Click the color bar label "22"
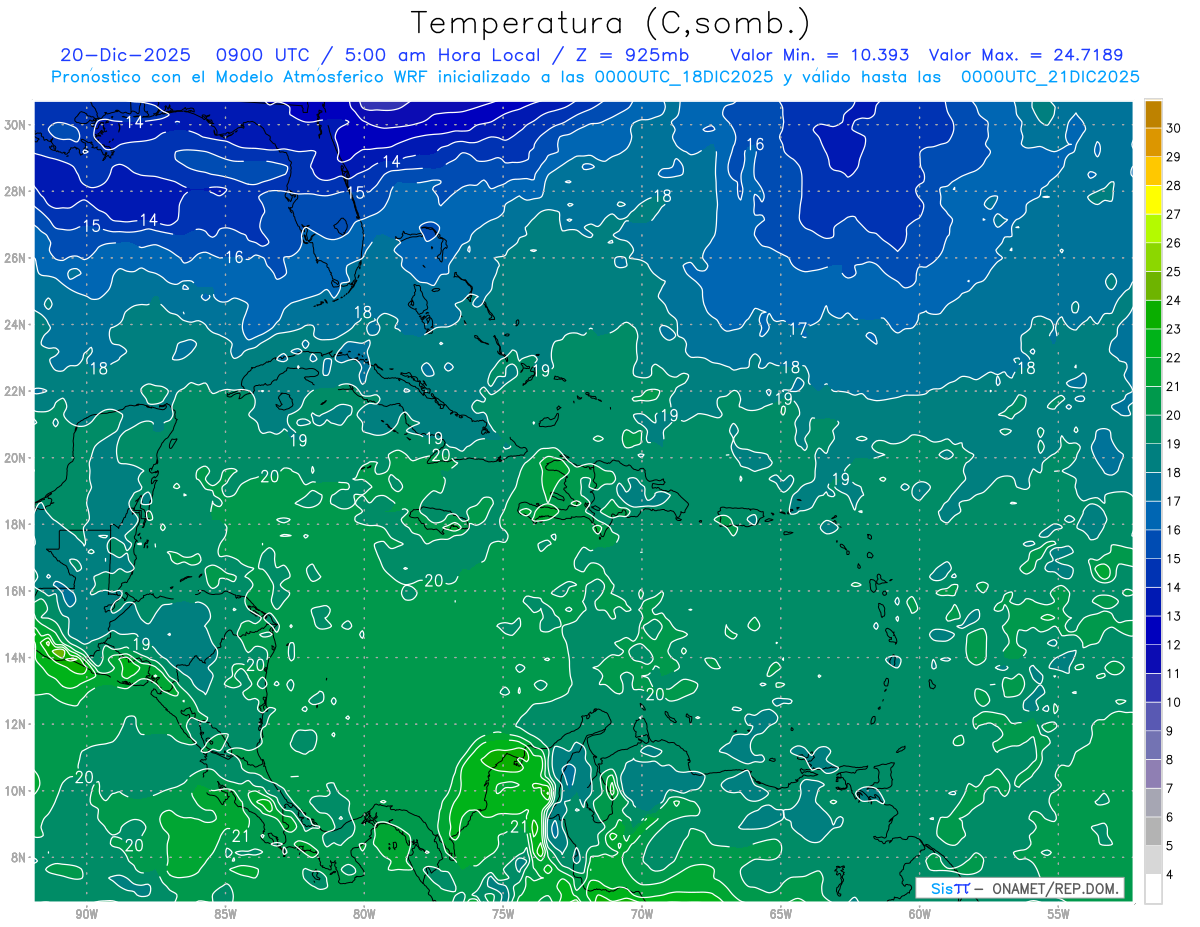This screenshot has width=1200, height=927. pyautogui.click(x=1173, y=358)
